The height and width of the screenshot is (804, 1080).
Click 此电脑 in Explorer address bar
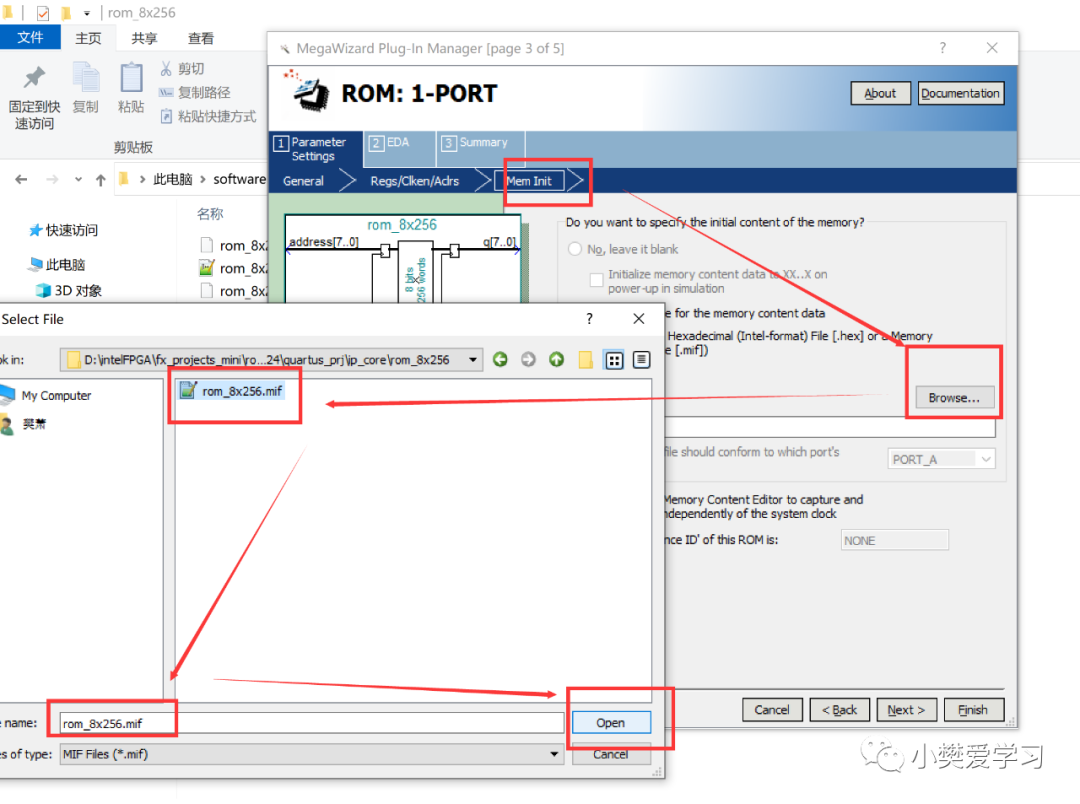172,179
